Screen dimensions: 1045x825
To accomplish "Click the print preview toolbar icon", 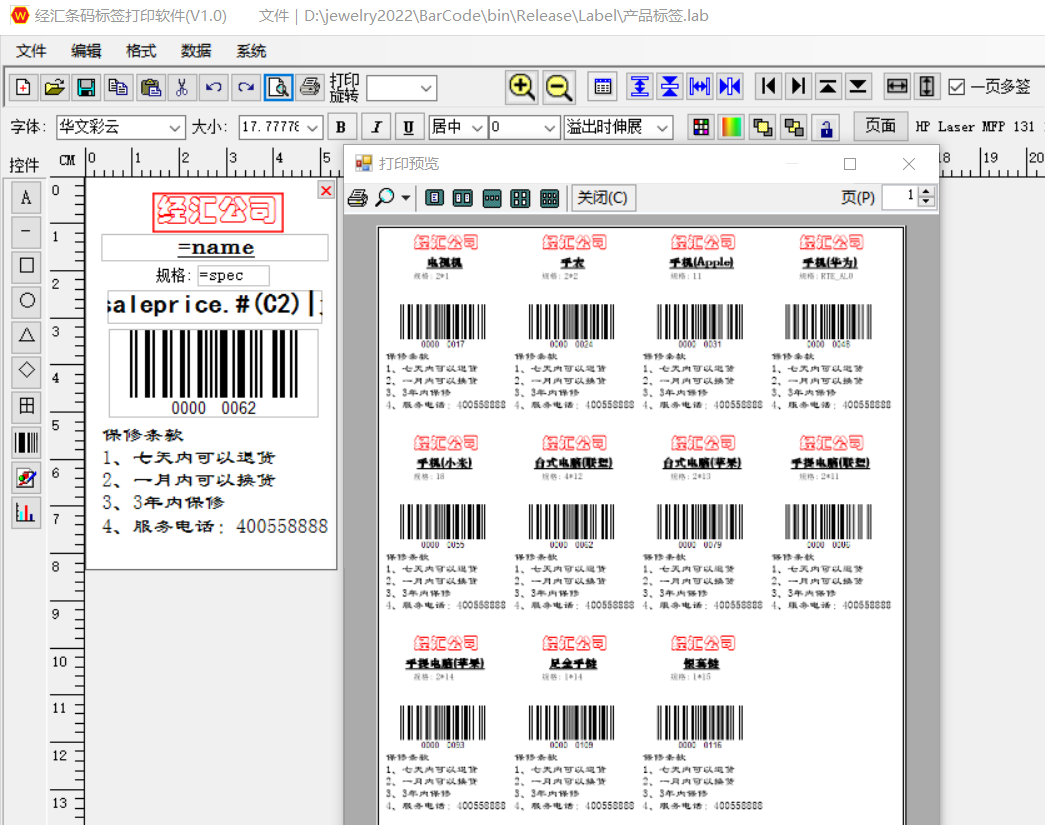I will coord(278,87).
